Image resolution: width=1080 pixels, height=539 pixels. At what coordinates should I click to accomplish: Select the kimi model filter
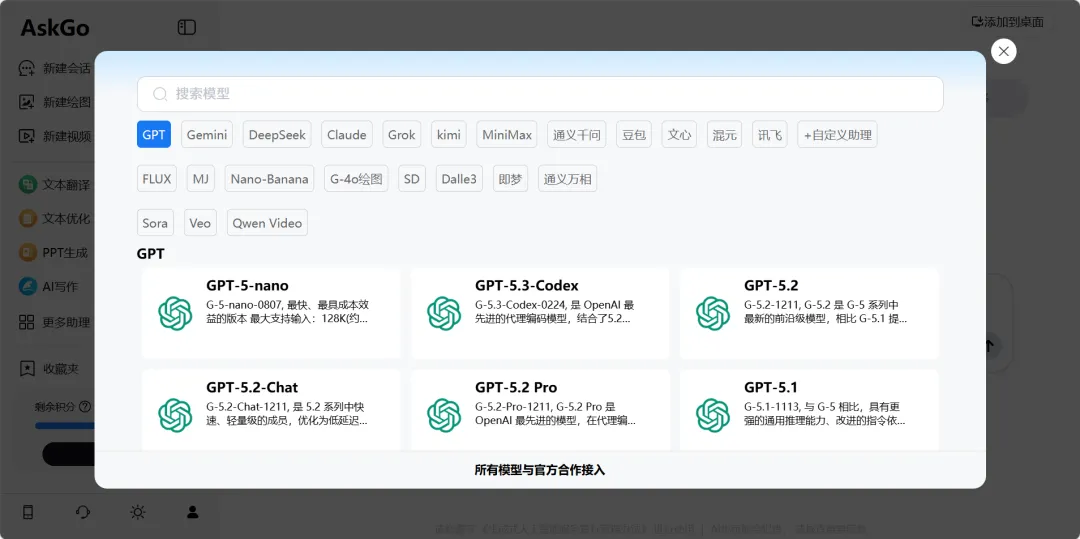[x=448, y=135]
